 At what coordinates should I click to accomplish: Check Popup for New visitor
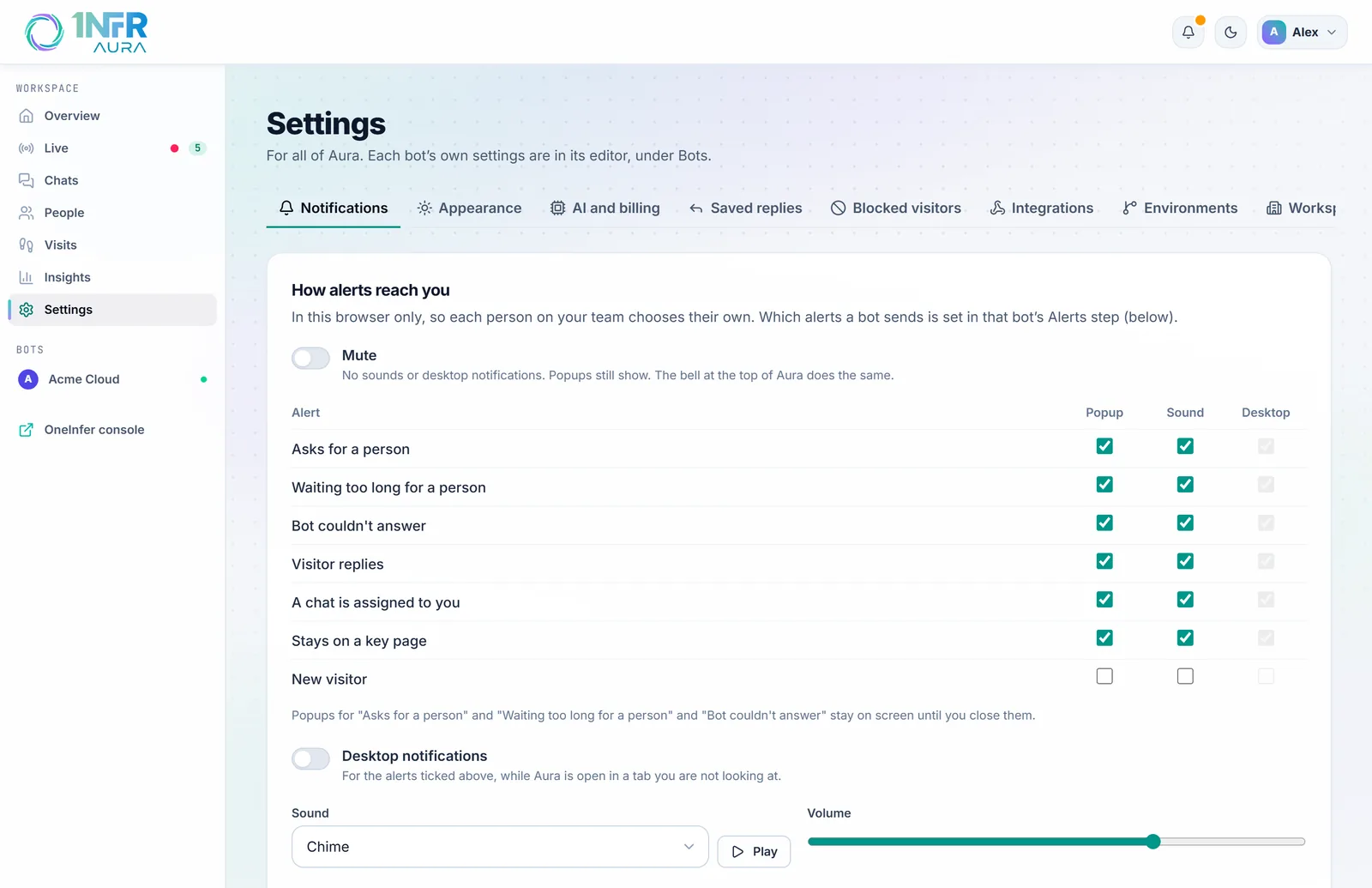[1104, 676]
